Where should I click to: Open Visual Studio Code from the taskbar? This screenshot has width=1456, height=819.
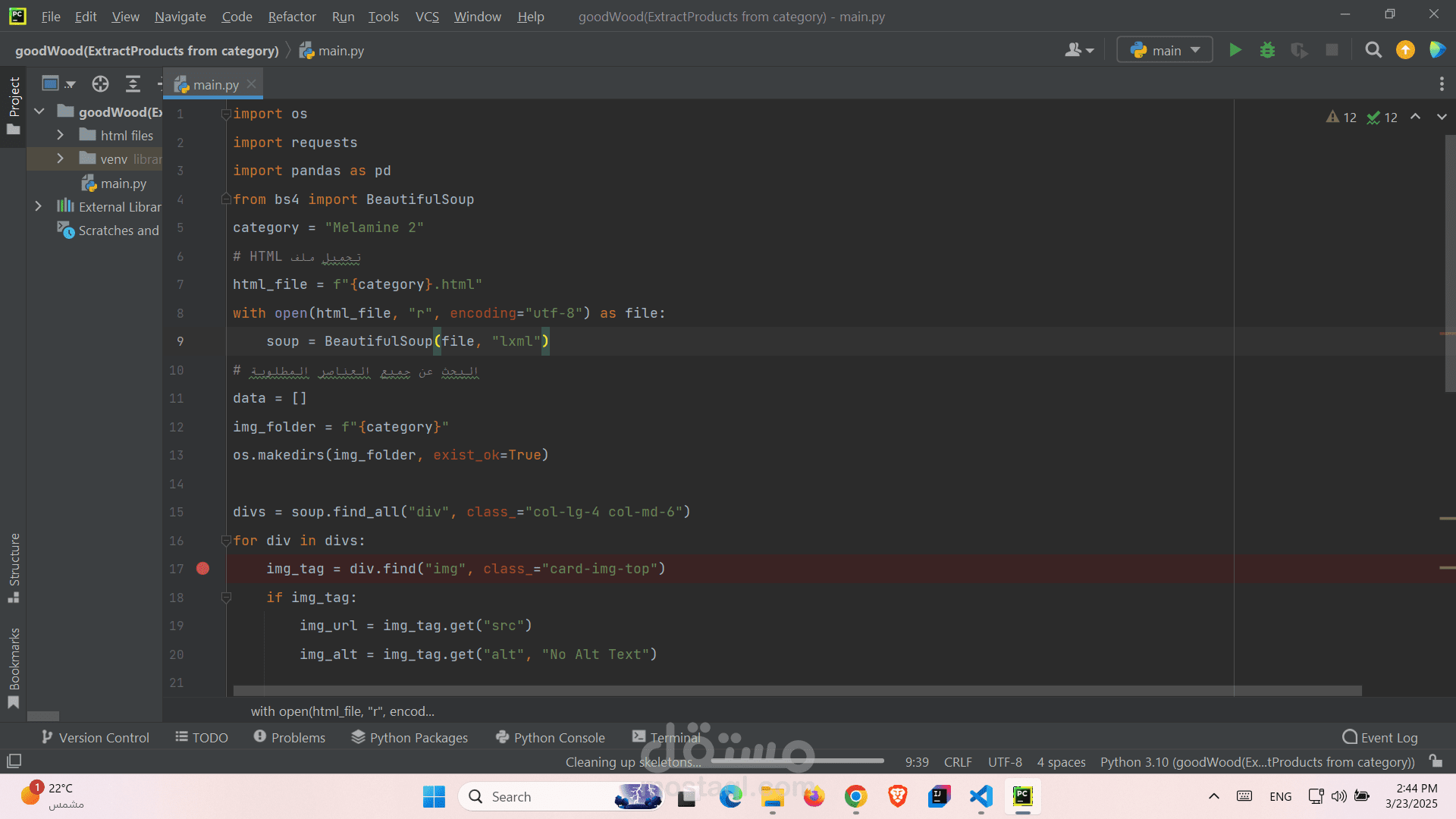[981, 796]
